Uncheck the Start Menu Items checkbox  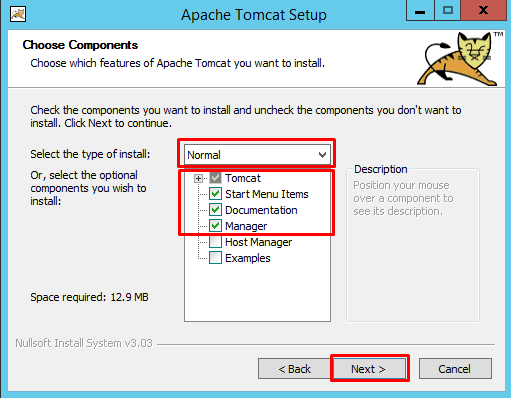(x=215, y=194)
